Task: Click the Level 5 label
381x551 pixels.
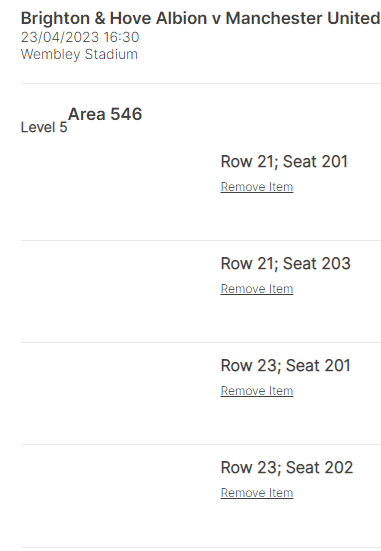Action: pyautogui.click(x=44, y=127)
